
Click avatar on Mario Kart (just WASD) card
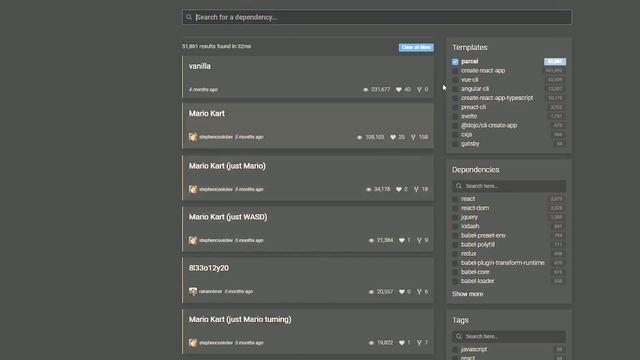tap(193, 240)
